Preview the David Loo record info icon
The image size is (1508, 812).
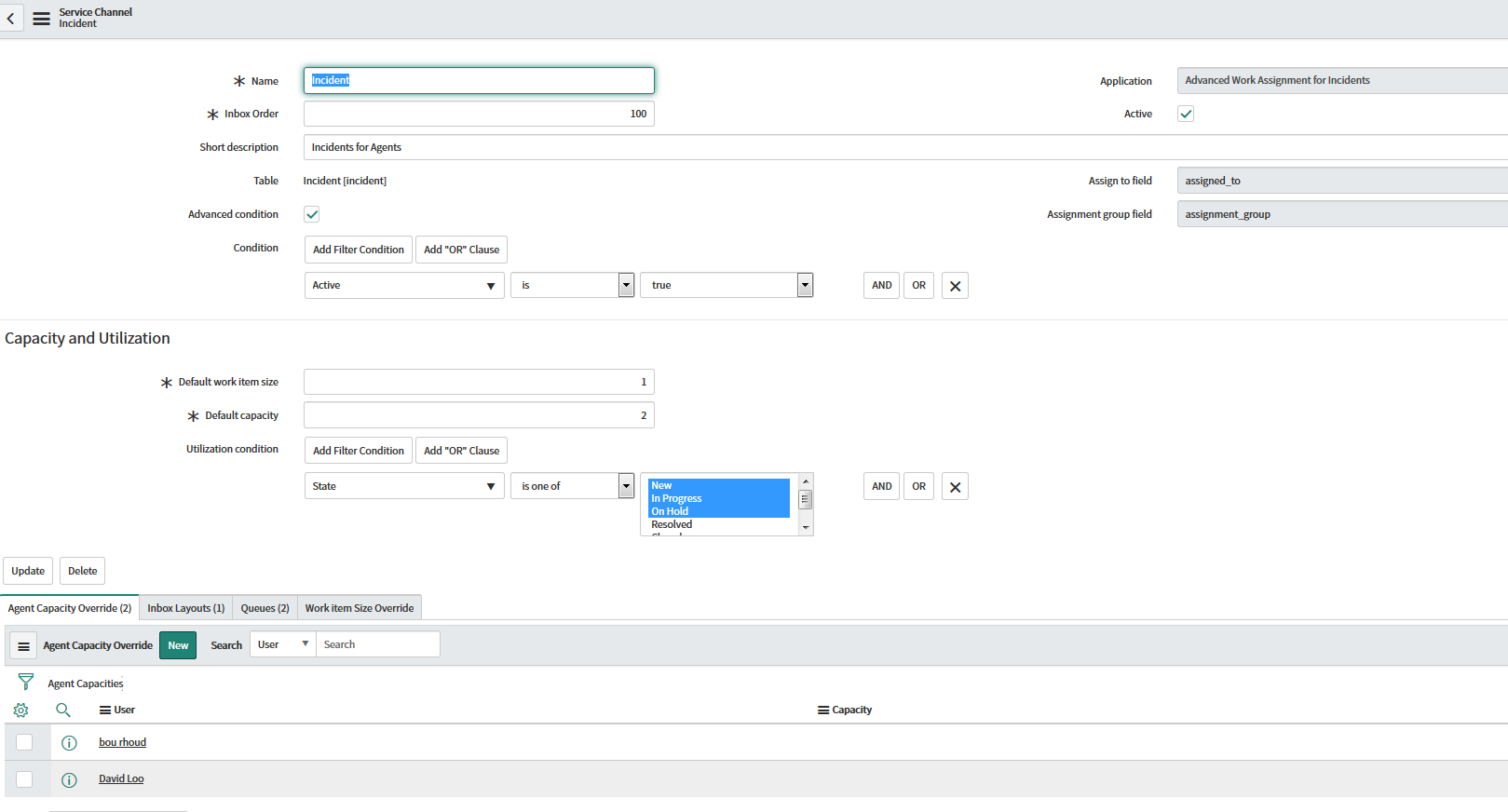click(69, 779)
